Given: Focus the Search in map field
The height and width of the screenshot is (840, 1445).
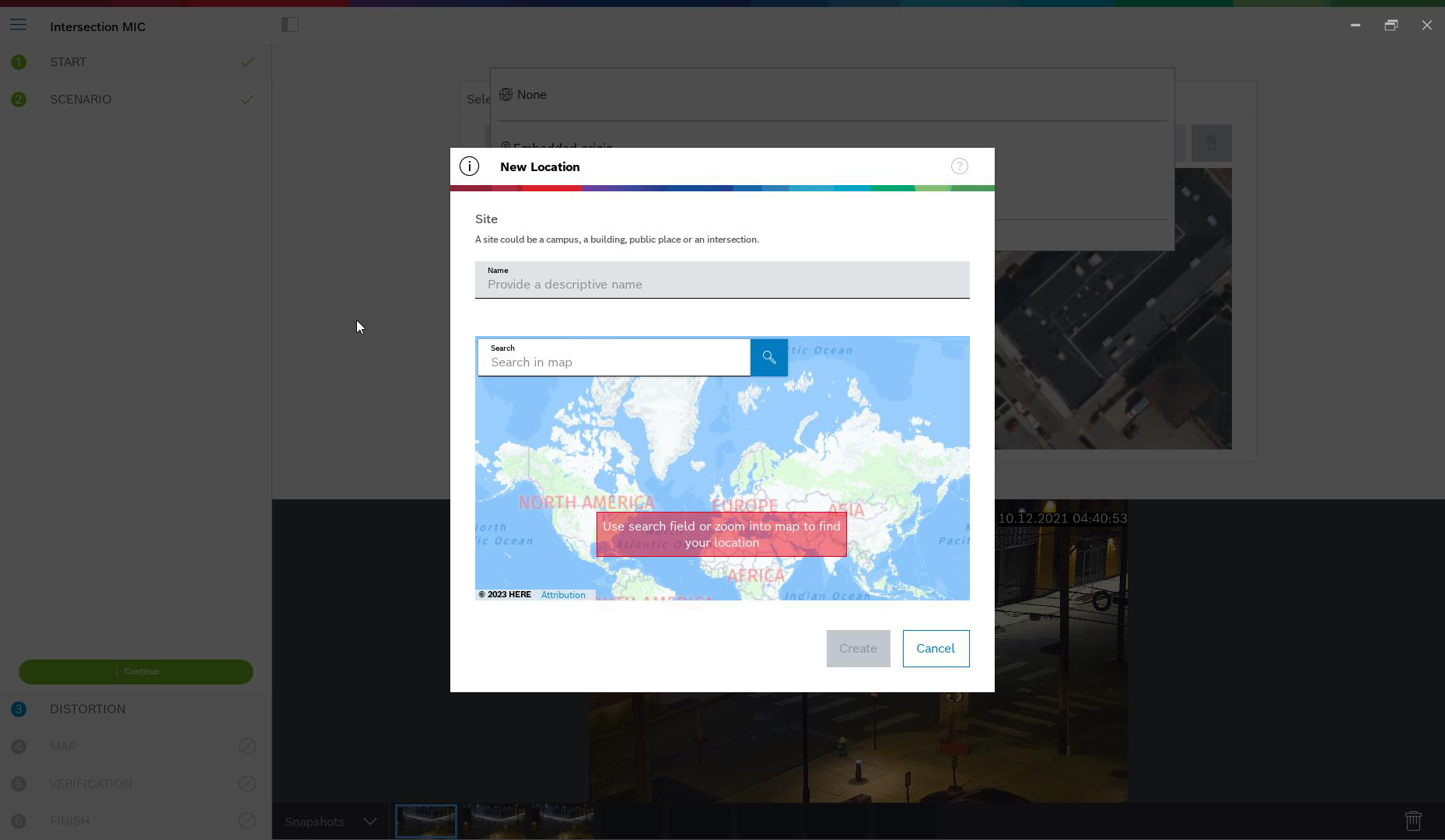Looking at the screenshot, I should coord(614,362).
